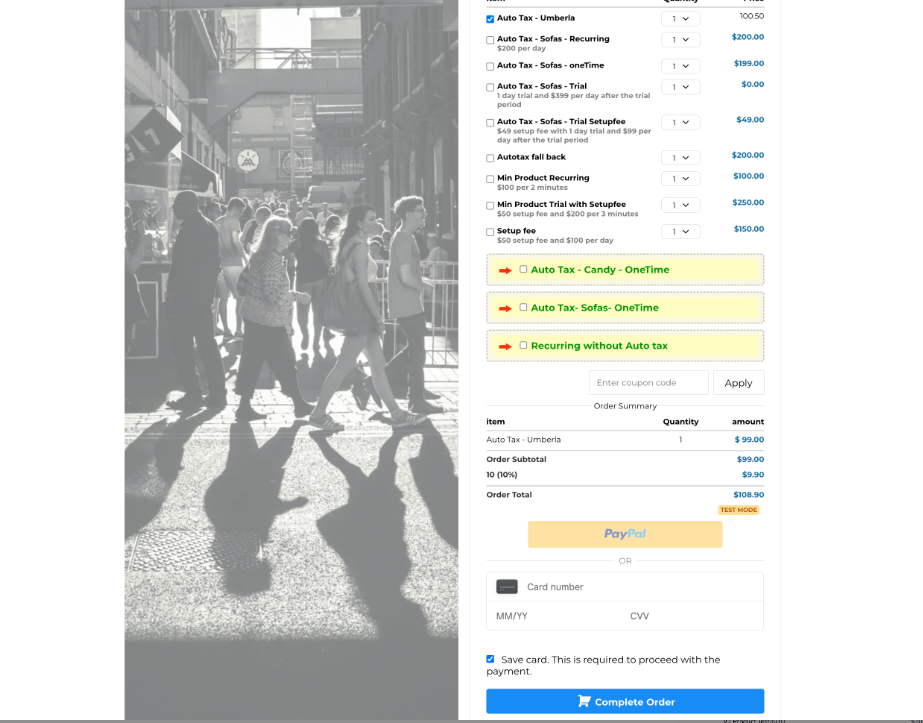Click the $199.00 price for Sofas - oneTime
Screen dimensions: 923x723
[x=749, y=63]
